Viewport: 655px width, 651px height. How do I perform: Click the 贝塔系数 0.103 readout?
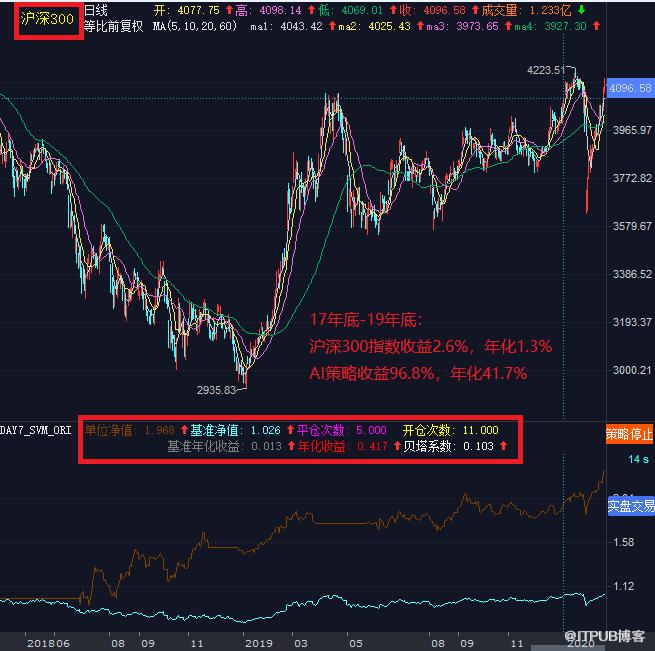[448, 446]
